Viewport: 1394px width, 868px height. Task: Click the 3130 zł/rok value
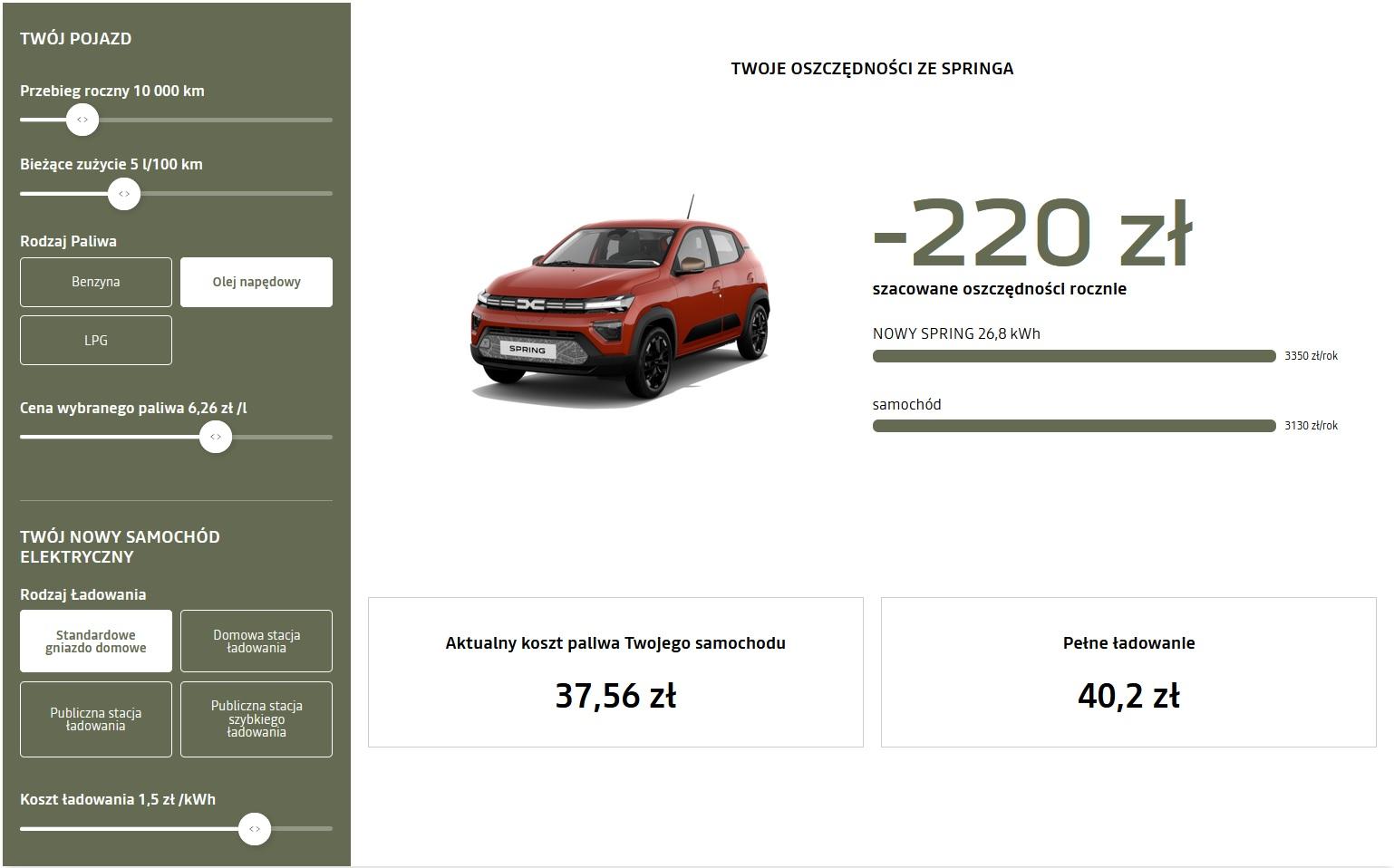(x=1311, y=426)
